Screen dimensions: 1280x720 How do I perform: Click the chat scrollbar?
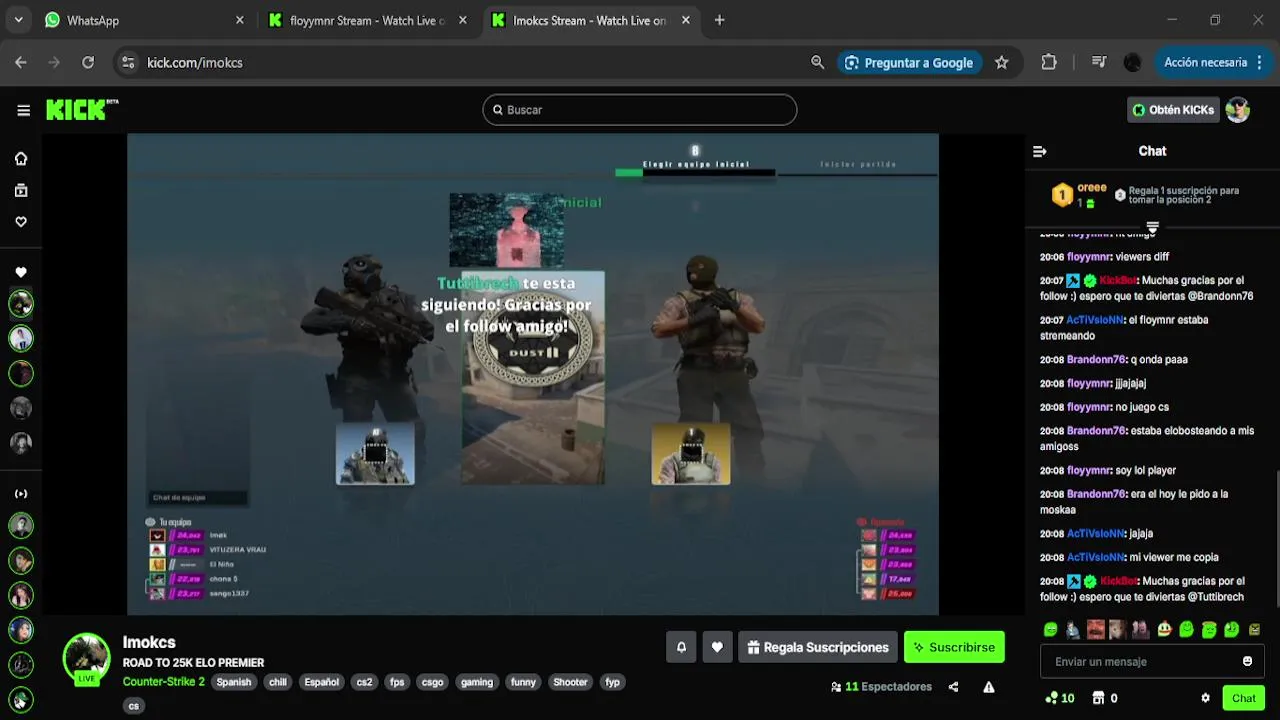pyautogui.click(x=1276, y=538)
